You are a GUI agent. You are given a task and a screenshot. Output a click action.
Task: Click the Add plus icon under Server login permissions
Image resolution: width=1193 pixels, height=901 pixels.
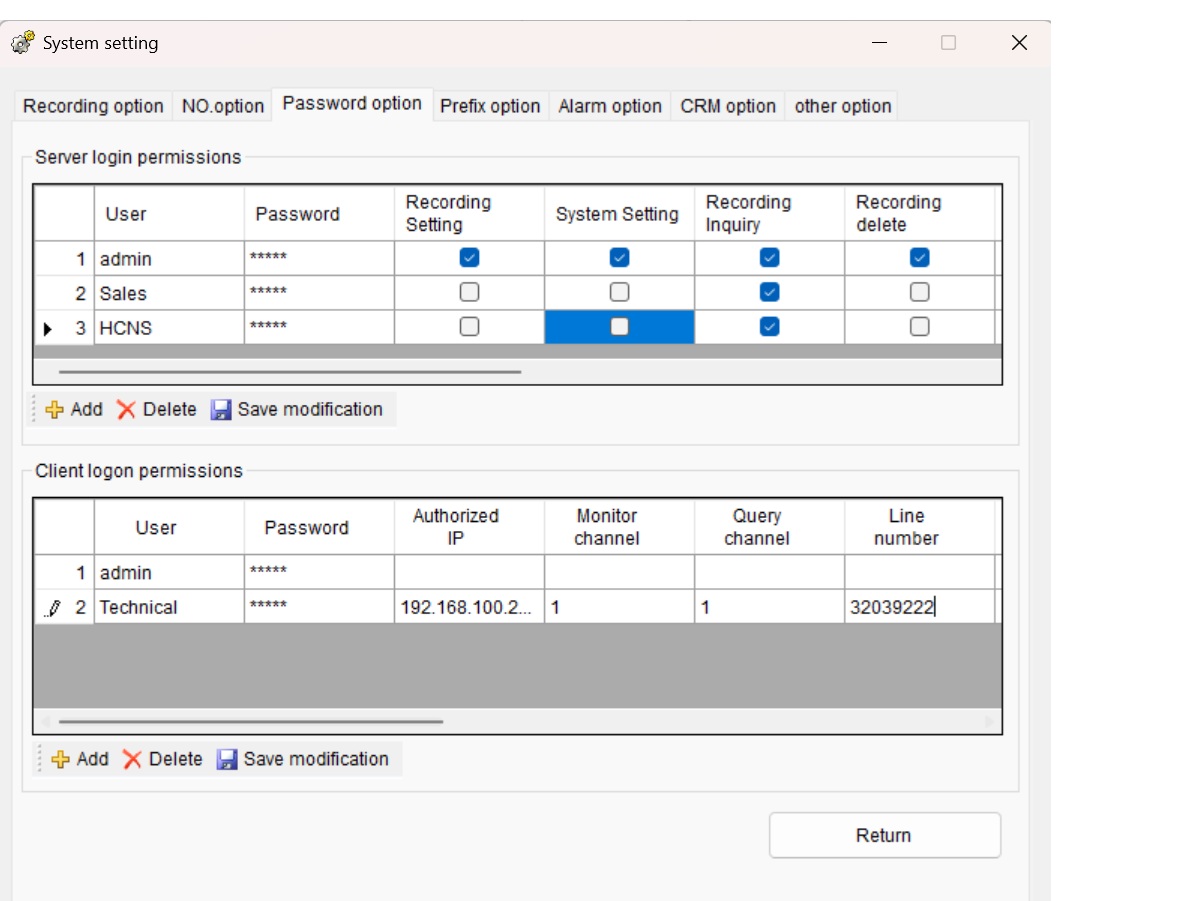54,409
